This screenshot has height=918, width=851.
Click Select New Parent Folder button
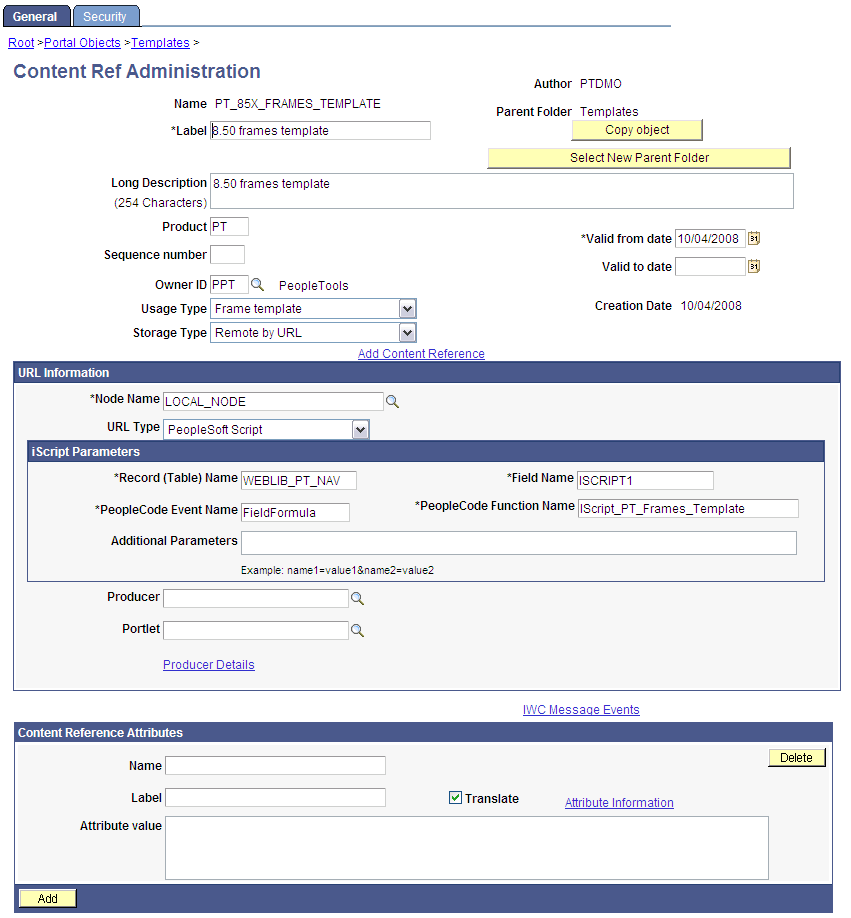(x=639, y=158)
